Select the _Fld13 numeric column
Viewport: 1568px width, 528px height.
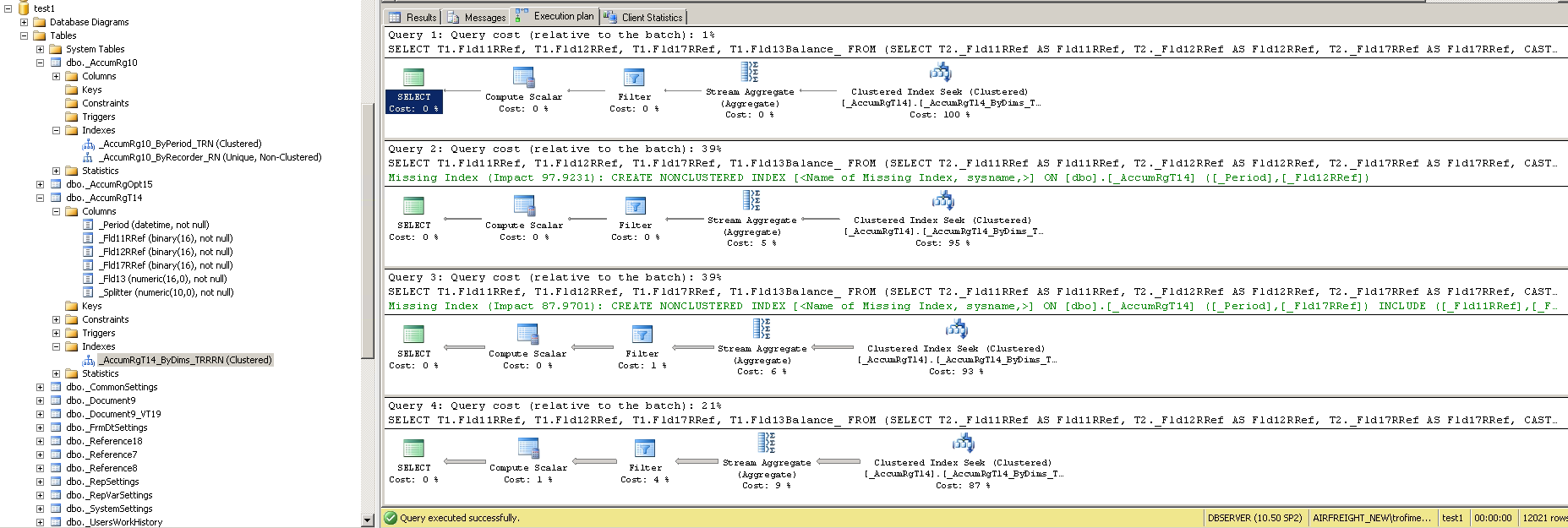coord(163,279)
